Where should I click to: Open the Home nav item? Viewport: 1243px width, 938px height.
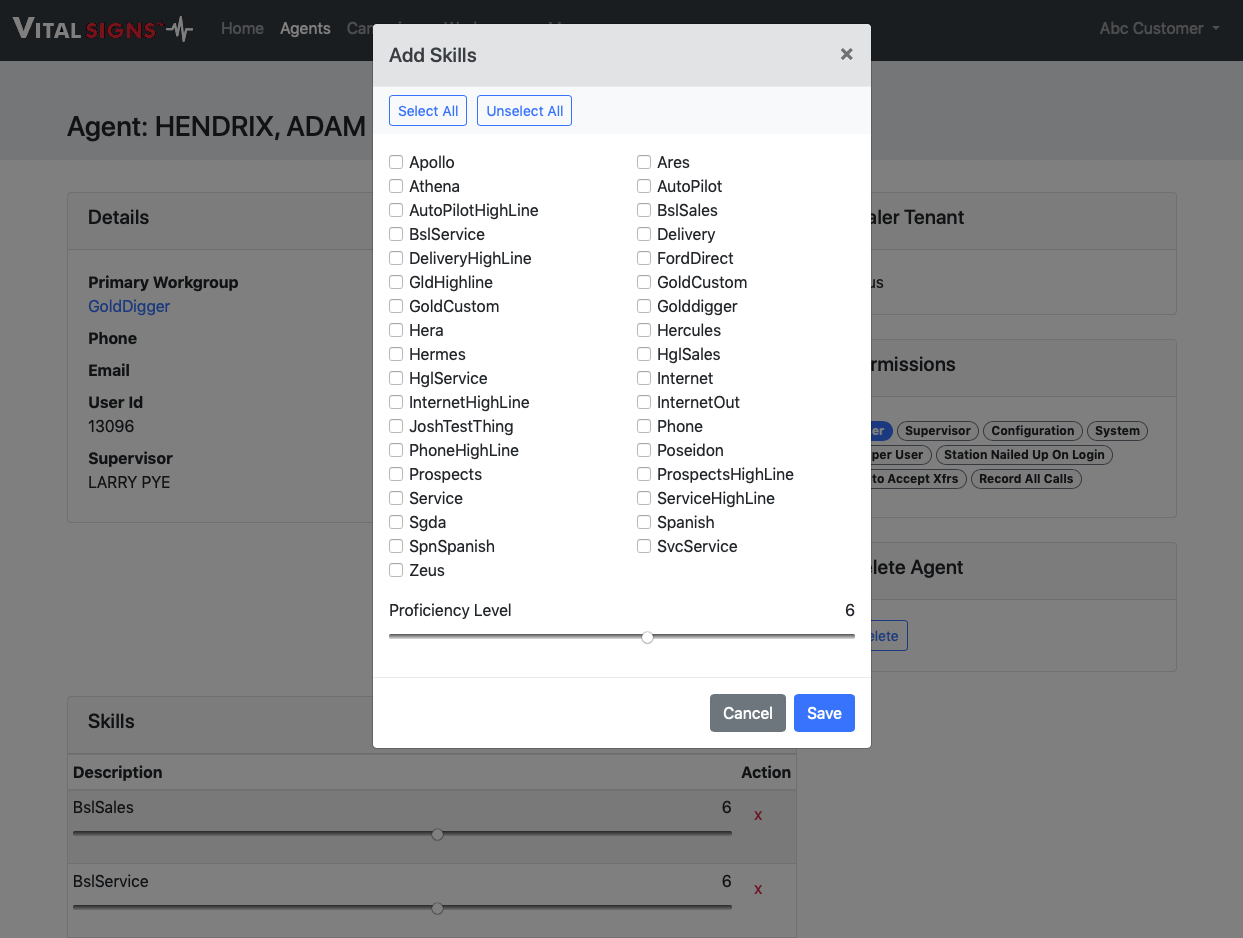(x=242, y=29)
